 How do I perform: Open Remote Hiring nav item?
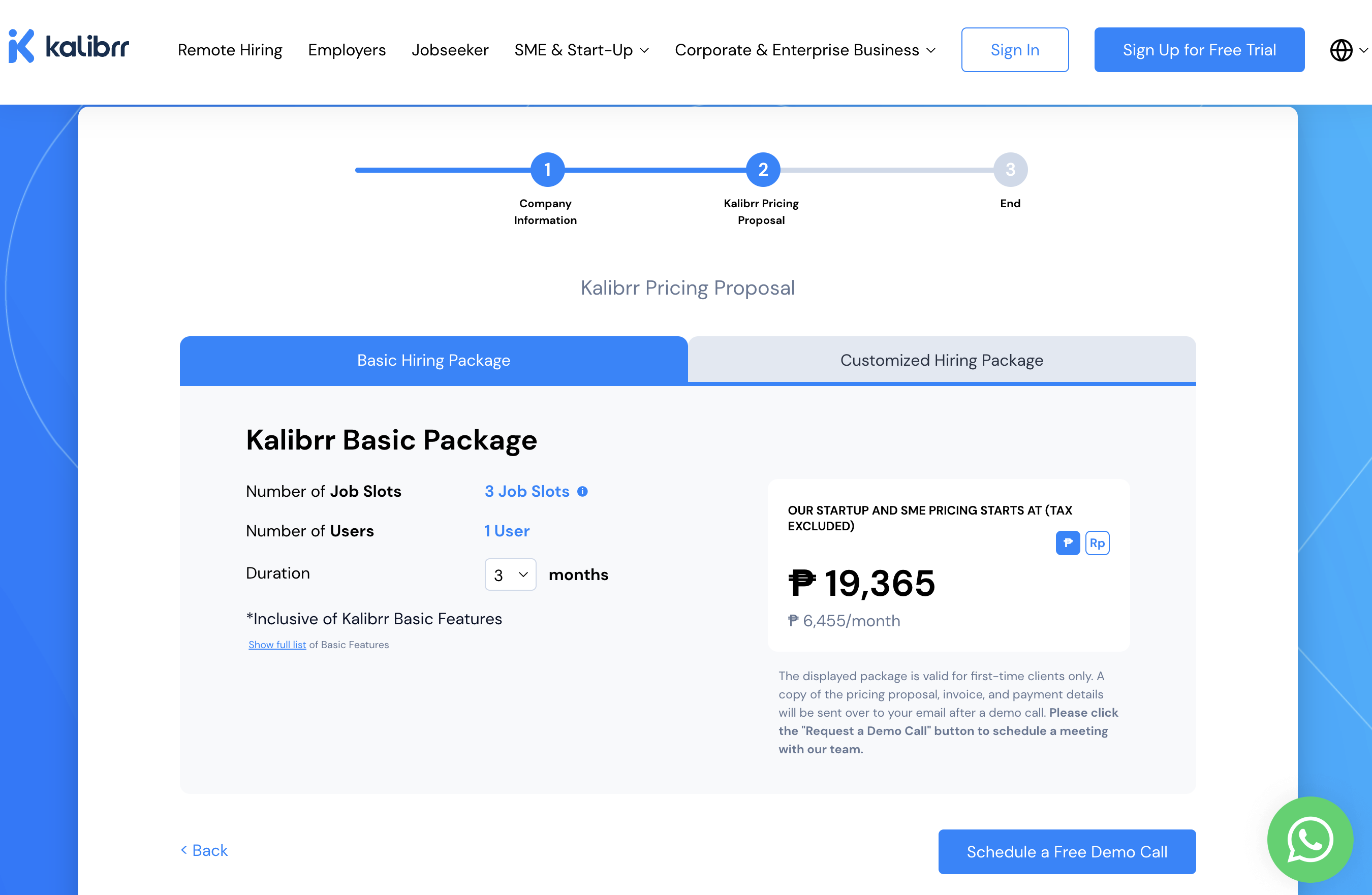pyautogui.click(x=230, y=50)
